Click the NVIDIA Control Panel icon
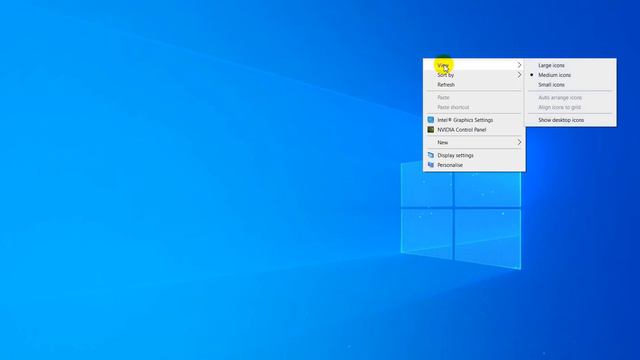Screen dimensions: 640x360 click(x=431, y=129)
